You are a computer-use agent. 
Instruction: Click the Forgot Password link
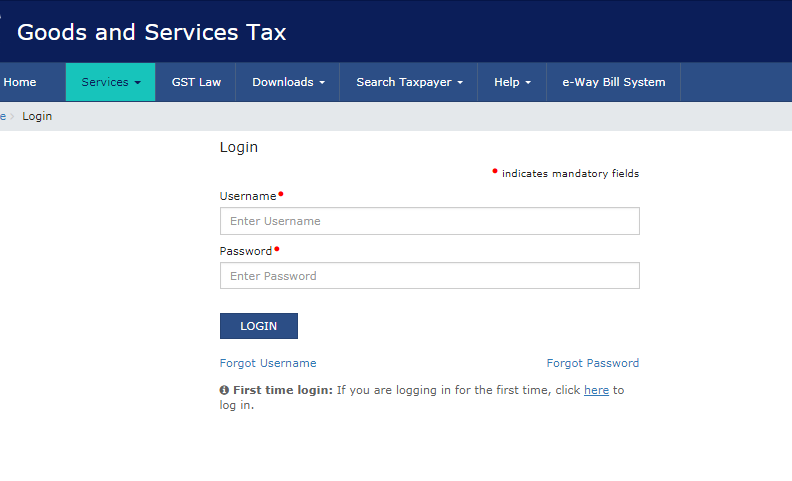592,363
